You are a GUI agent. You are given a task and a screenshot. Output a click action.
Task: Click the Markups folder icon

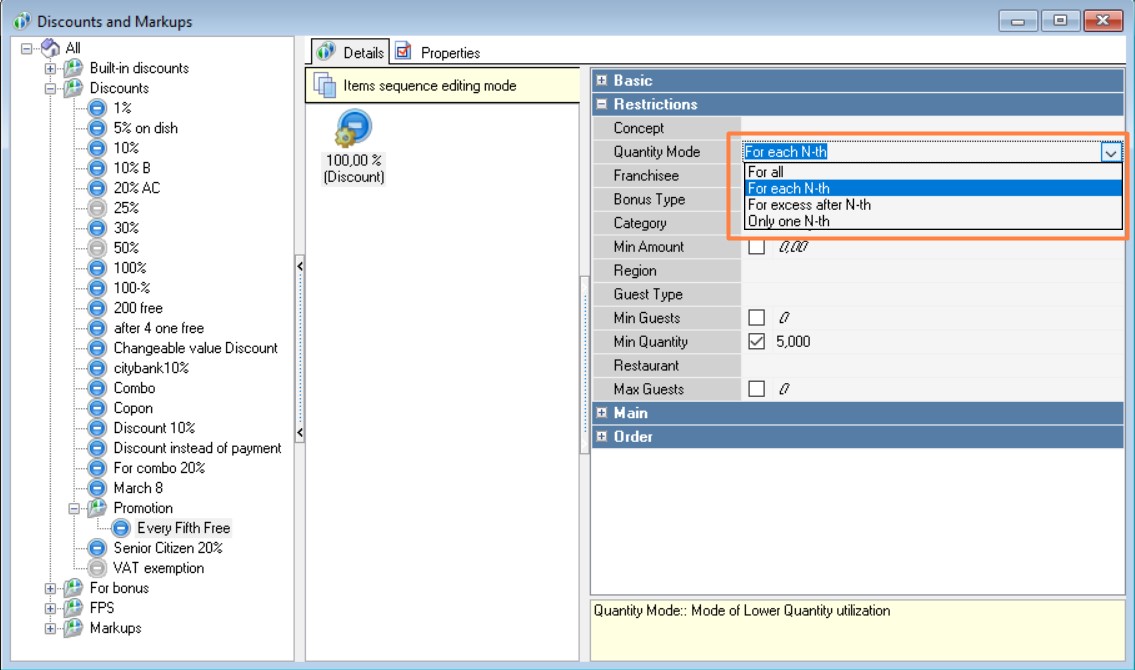coord(73,628)
